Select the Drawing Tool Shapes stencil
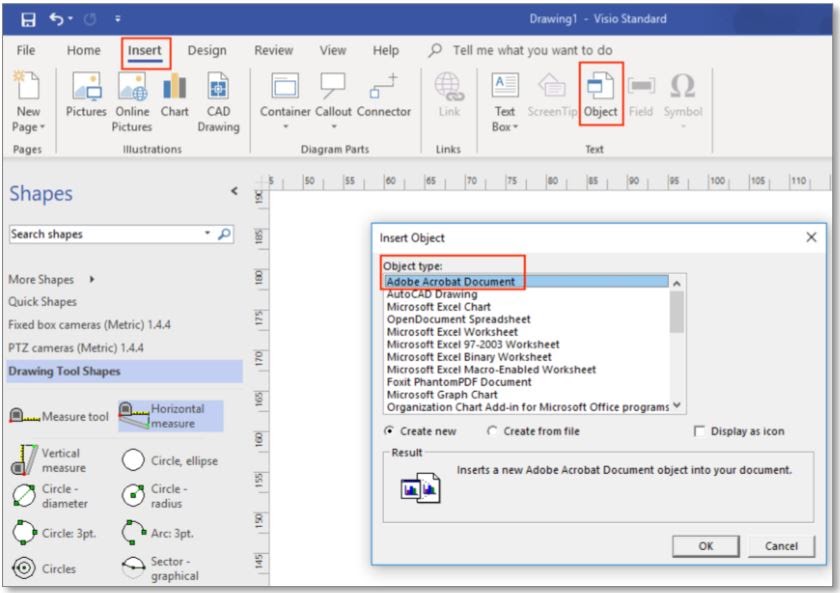This screenshot has height=593, width=840. coord(124,371)
